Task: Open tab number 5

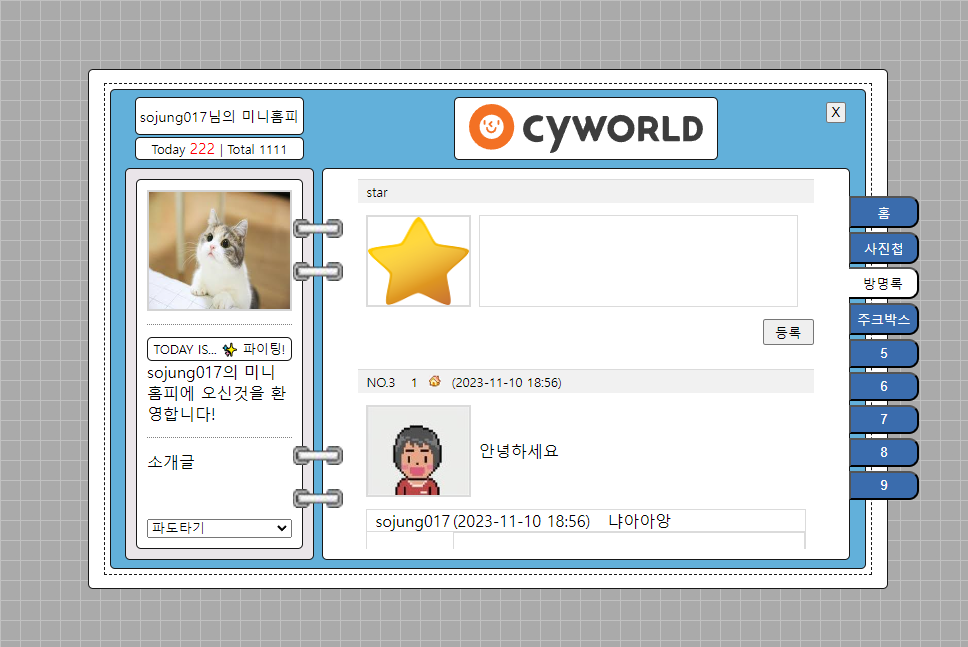Action: pyautogui.click(x=883, y=353)
